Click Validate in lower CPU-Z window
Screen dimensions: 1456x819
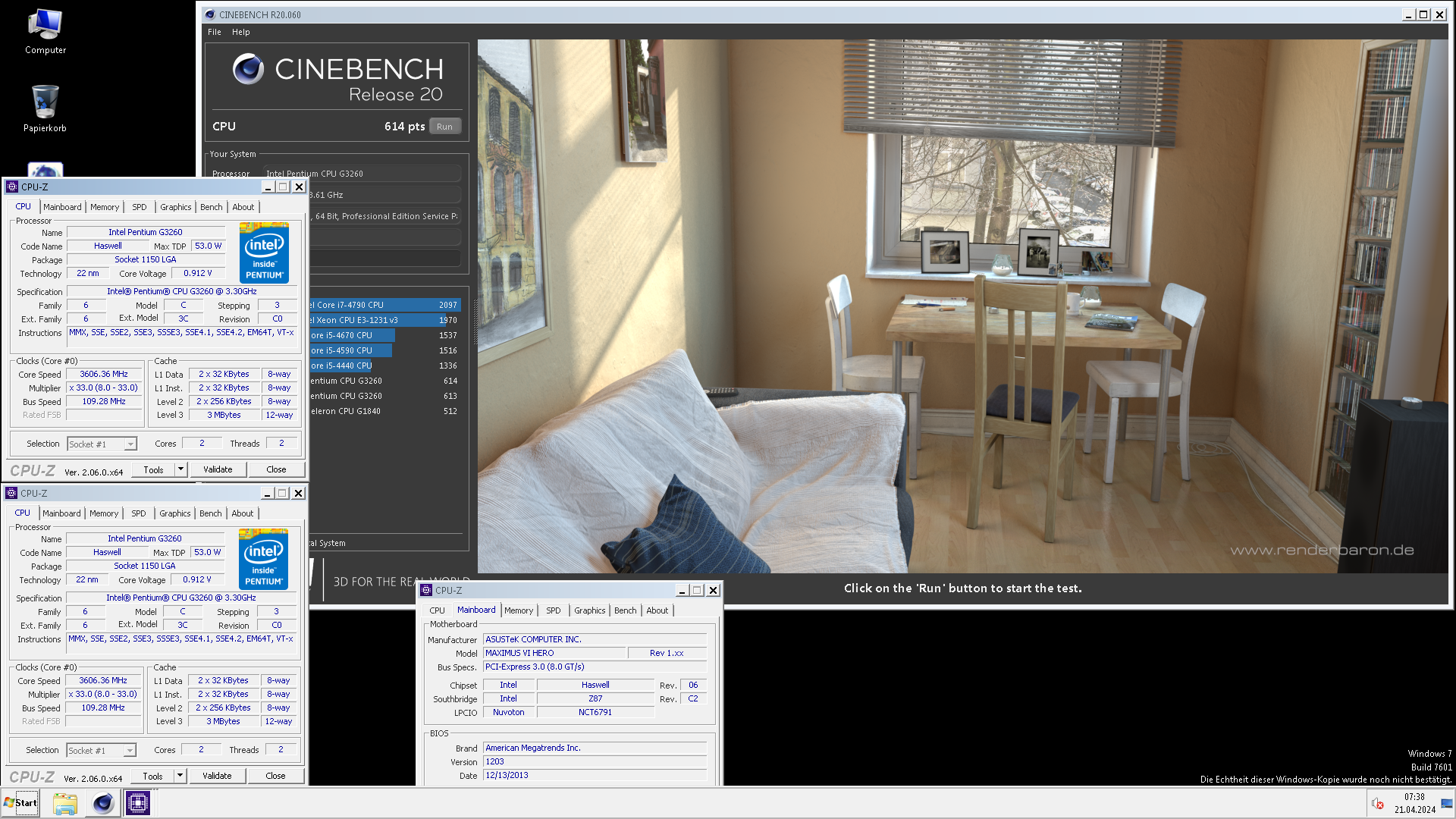tap(217, 776)
